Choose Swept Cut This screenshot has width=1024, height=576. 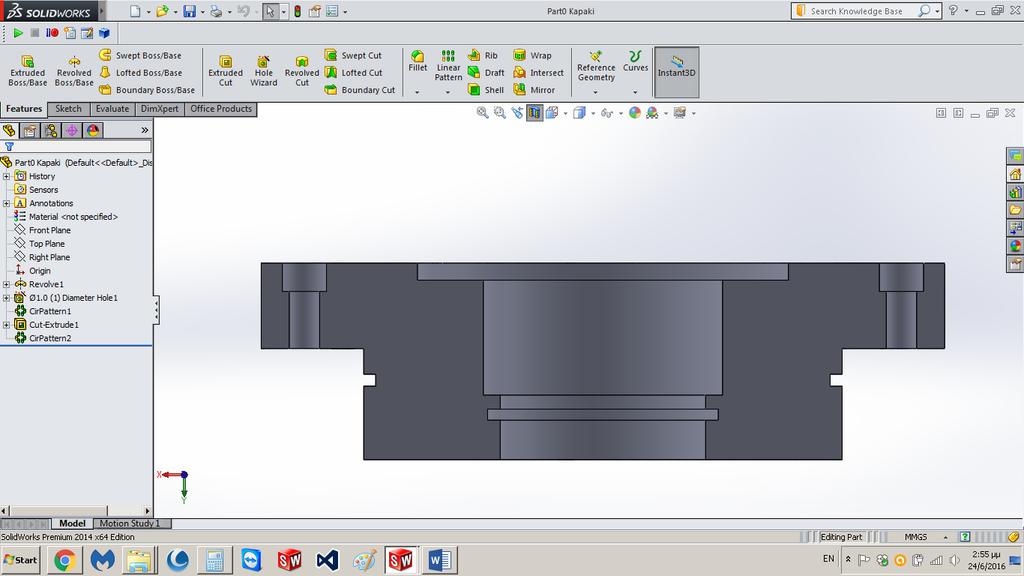pos(353,56)
